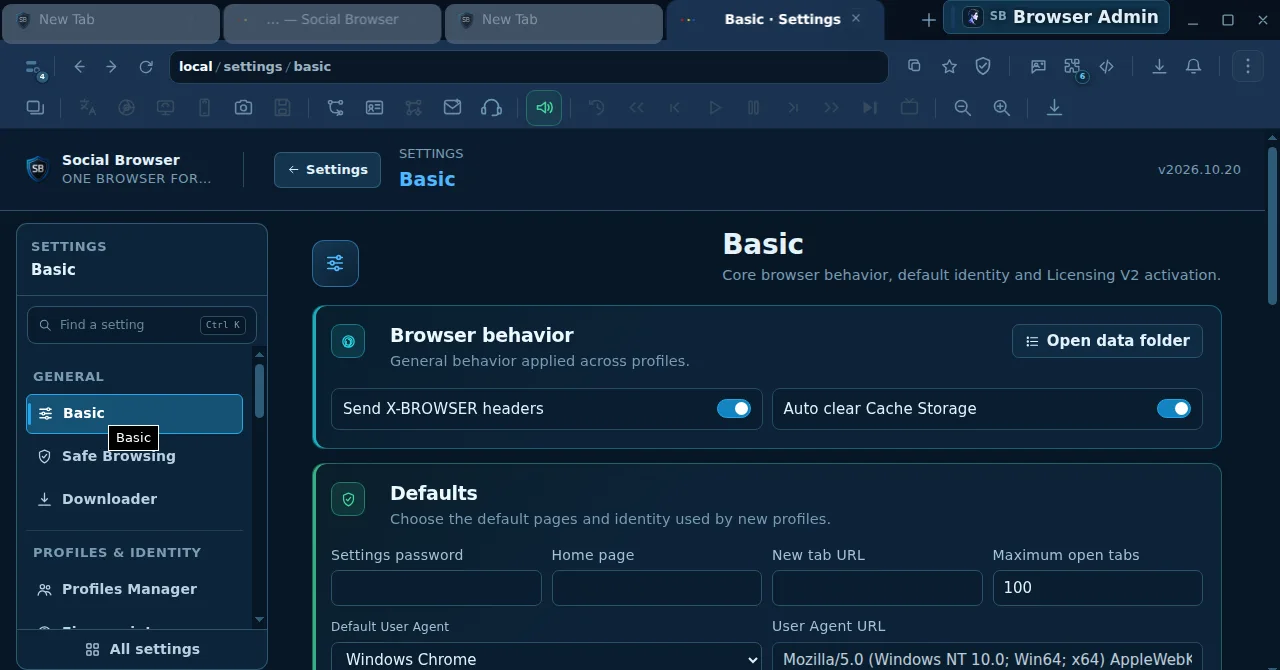Open the profile card icon left of extensions
This screenshot has width=1280, height=670.
tap(1038, 66)
